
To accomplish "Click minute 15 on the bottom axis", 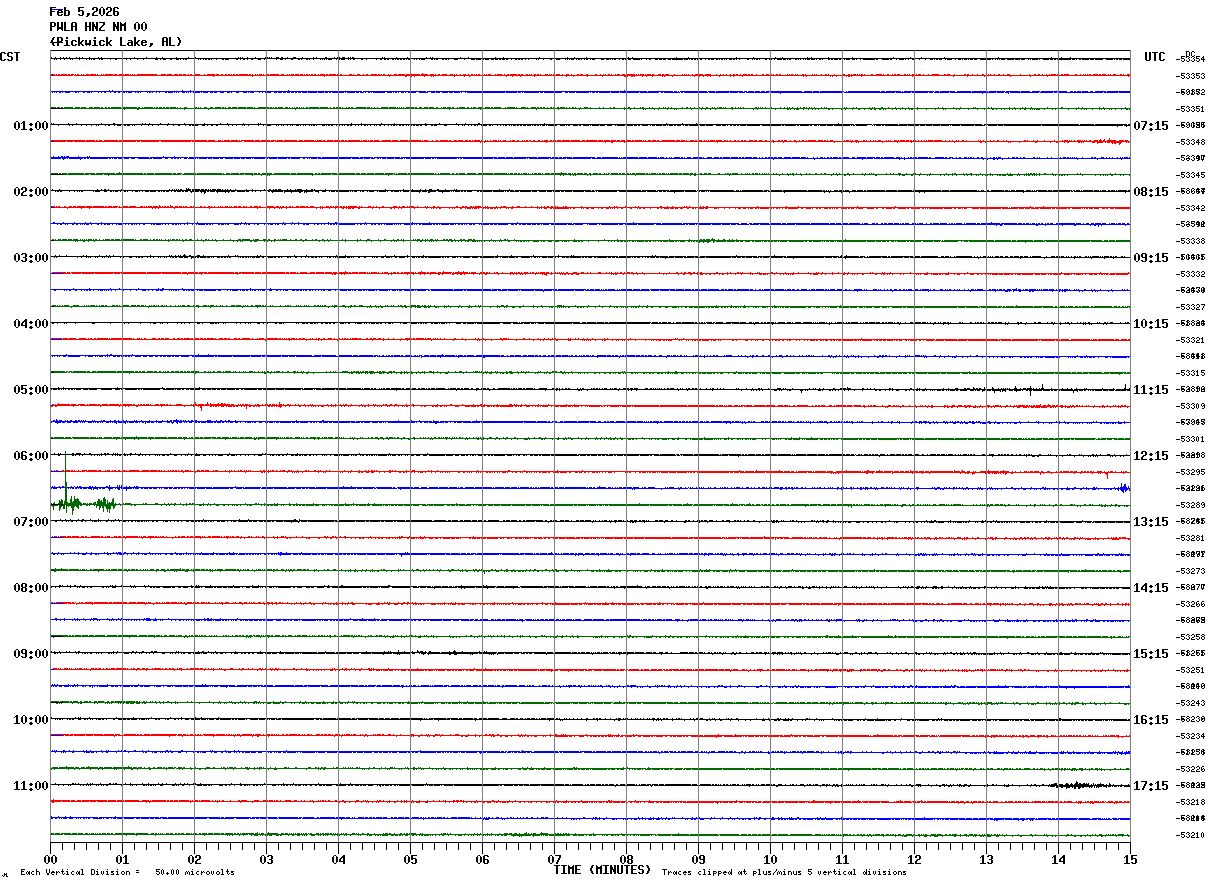I will (x=1129, y=859).
